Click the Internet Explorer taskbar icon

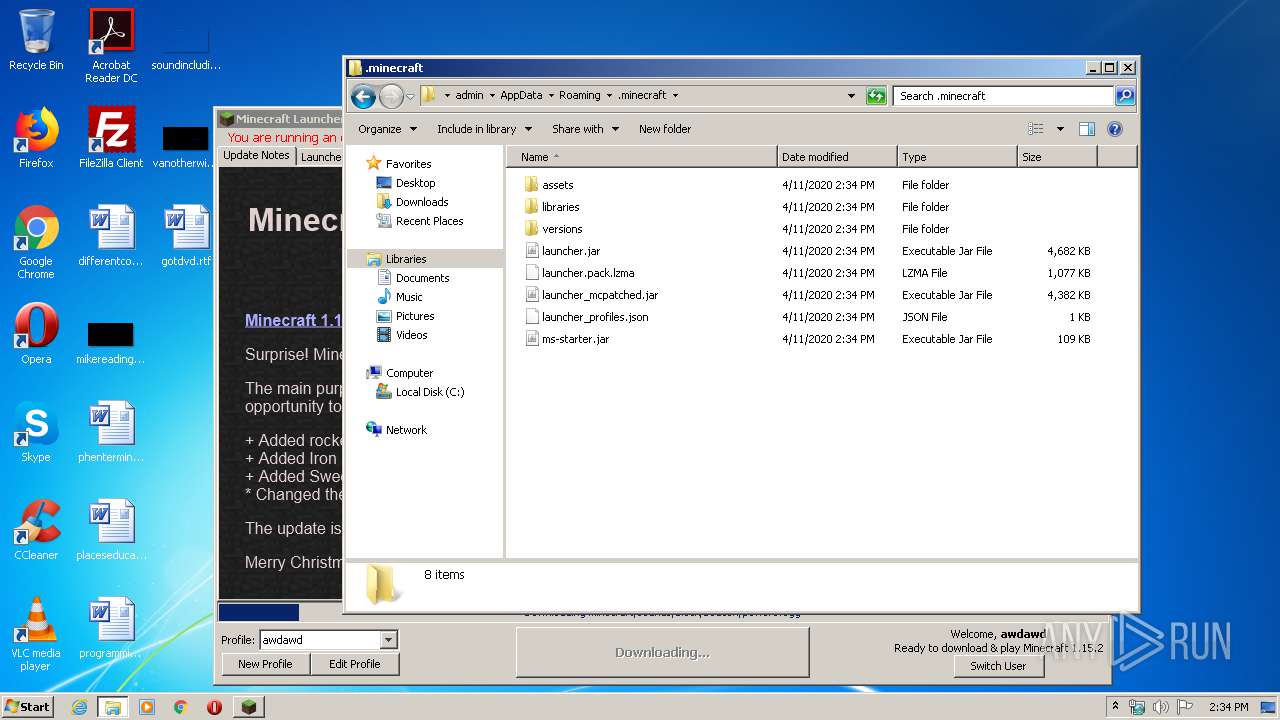79,707
